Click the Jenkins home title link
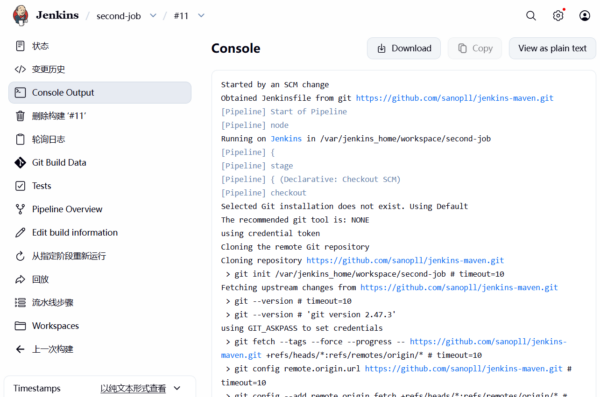600x397 pixels. (57, 15)
